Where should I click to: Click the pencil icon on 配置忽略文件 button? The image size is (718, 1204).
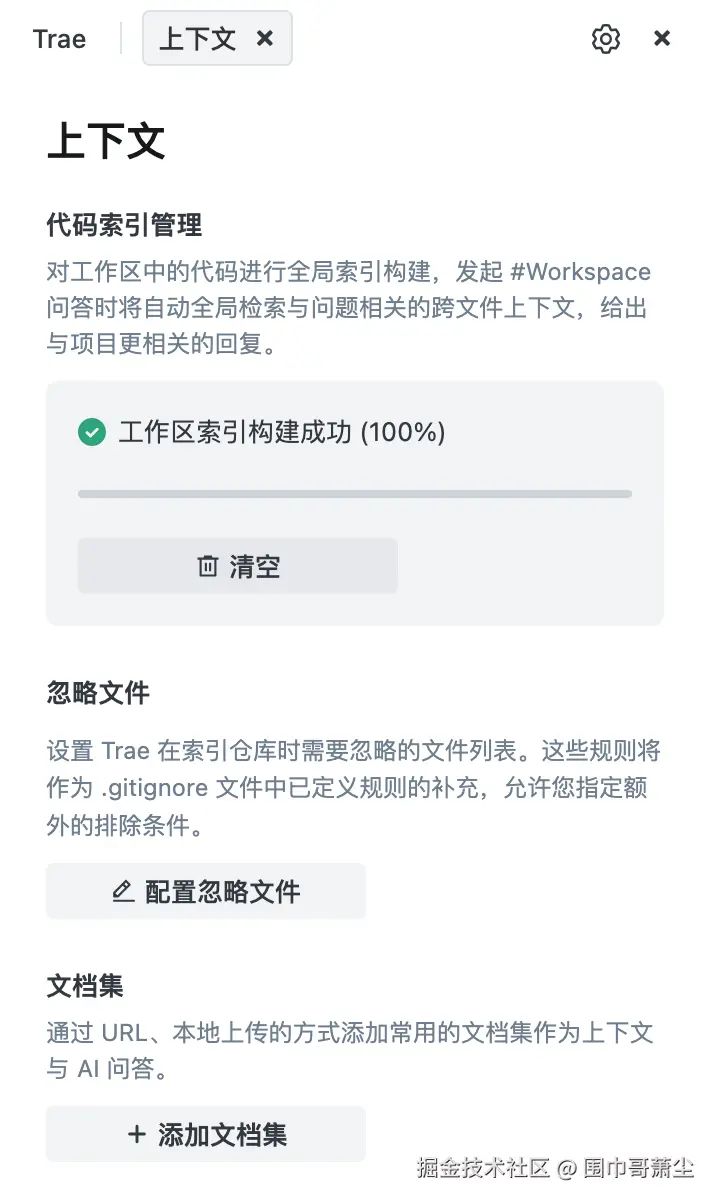pos(123,890)
